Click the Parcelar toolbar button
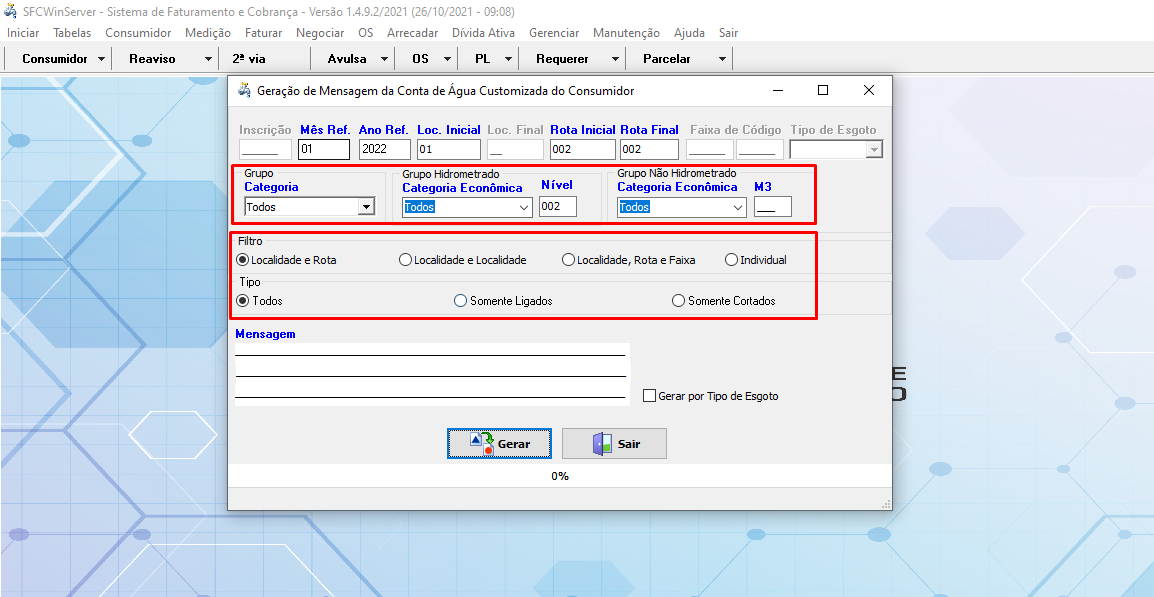The width and height of the screenshot is (1154, 597). pos(667,59)
